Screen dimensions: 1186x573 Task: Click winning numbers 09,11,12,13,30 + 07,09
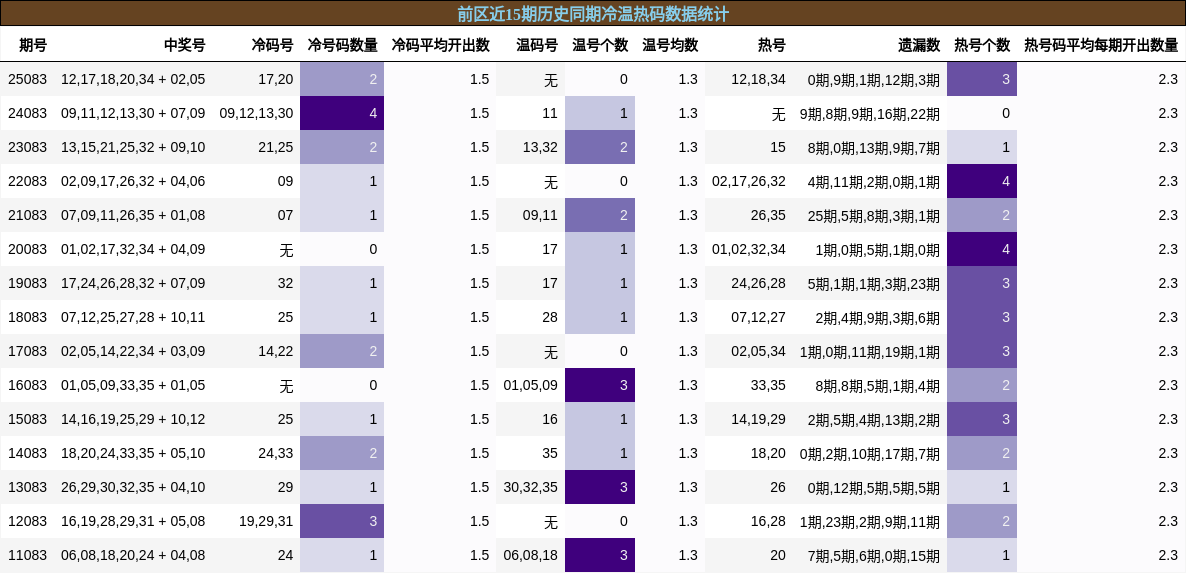(133, 113)
